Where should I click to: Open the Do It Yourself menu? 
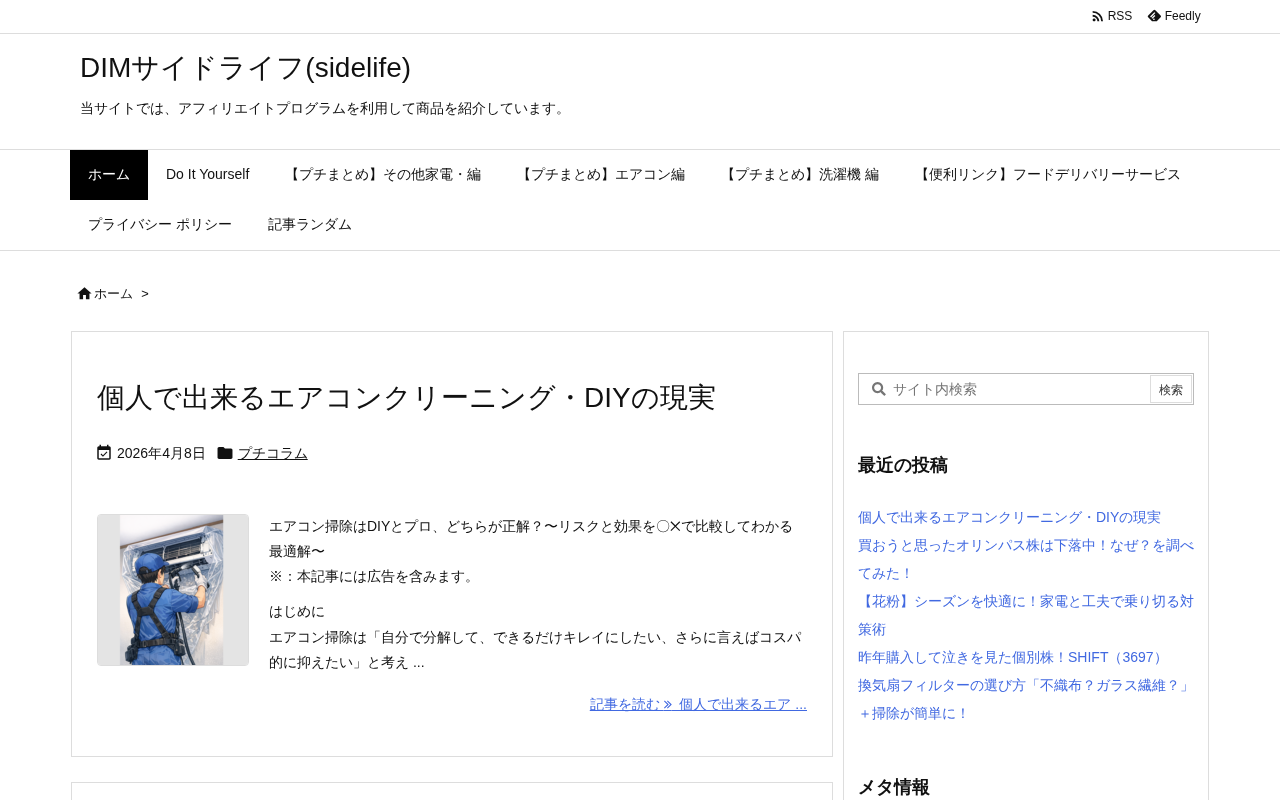pos(207,175)
